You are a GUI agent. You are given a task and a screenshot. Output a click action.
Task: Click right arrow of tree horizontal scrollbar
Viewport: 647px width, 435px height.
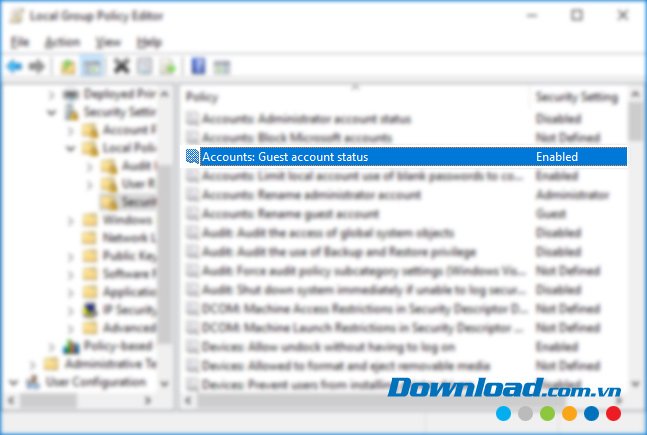tap(148, 400)
